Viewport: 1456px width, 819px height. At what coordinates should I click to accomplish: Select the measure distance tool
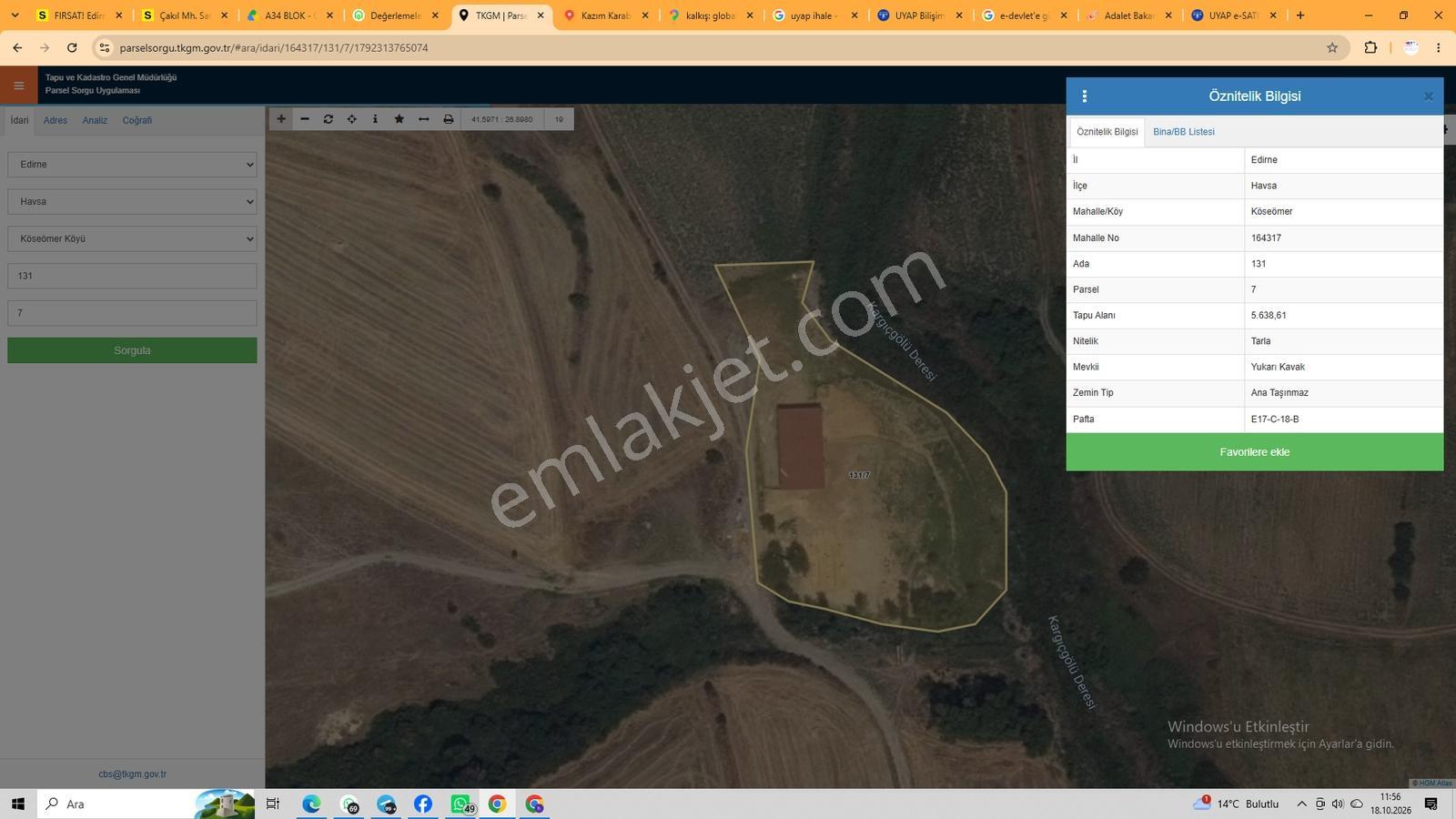pyautogui.click(x=423, y=119)
